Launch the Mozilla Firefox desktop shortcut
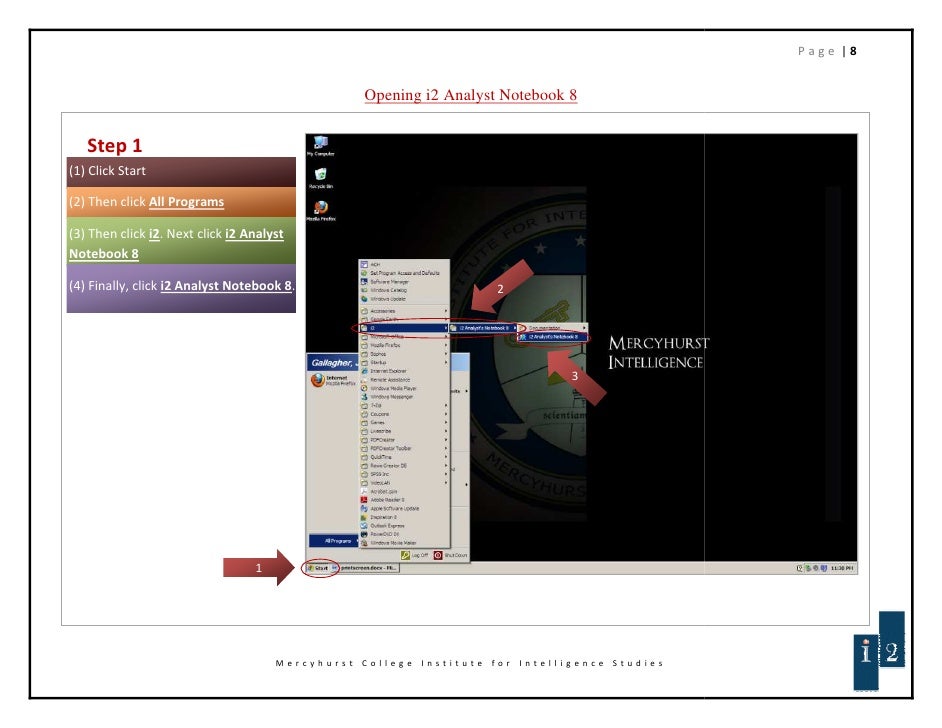The width and height of the screenshot is (942, 728). pos(321,210)
